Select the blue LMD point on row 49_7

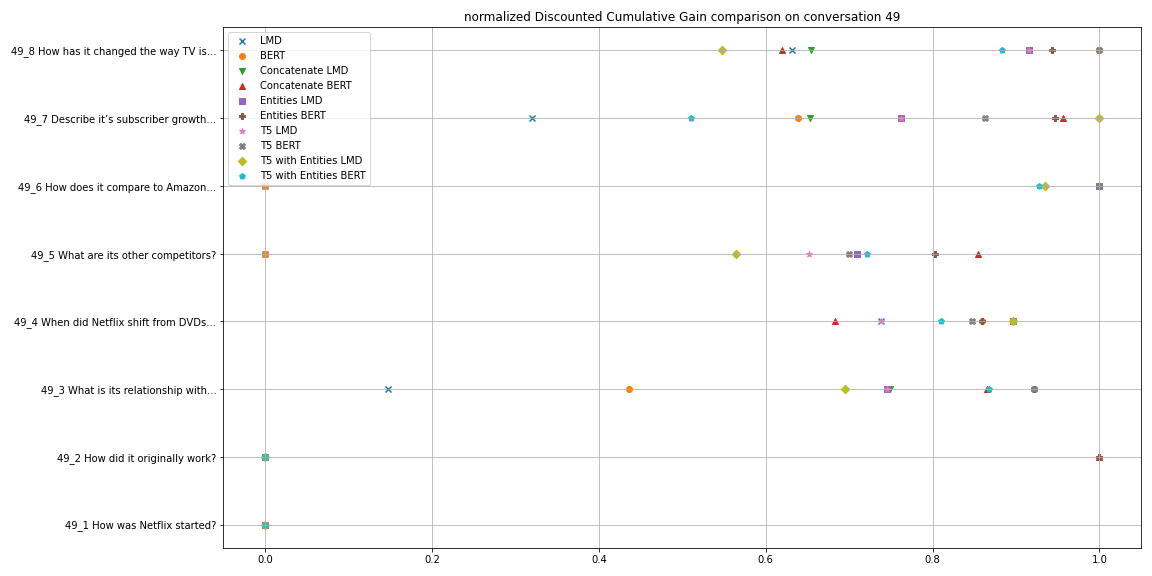click(532, 118)
